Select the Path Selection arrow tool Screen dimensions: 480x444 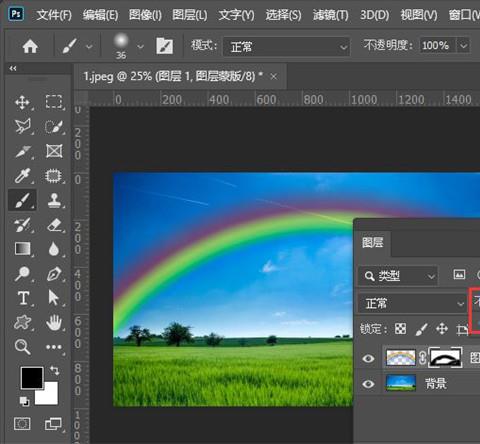click(x=53, y=298)
